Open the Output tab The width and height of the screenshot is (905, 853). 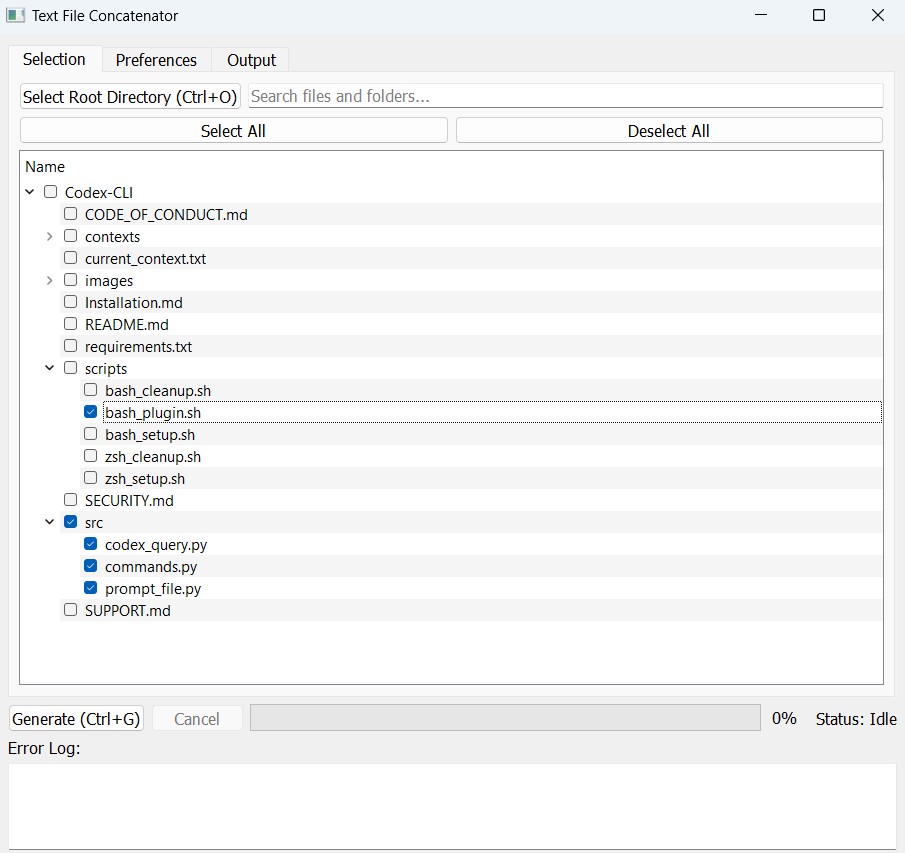(x=251, y=60)
